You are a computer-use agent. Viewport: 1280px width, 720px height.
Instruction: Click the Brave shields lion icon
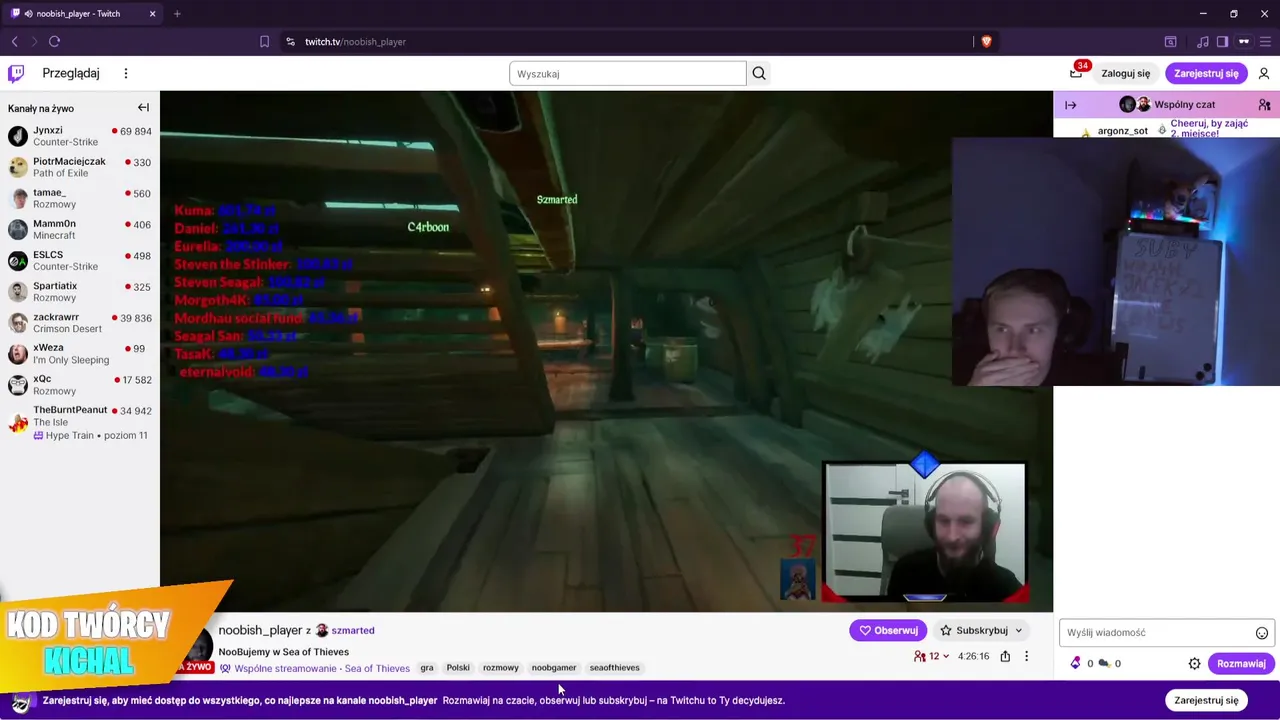click(x=986, y=41)
